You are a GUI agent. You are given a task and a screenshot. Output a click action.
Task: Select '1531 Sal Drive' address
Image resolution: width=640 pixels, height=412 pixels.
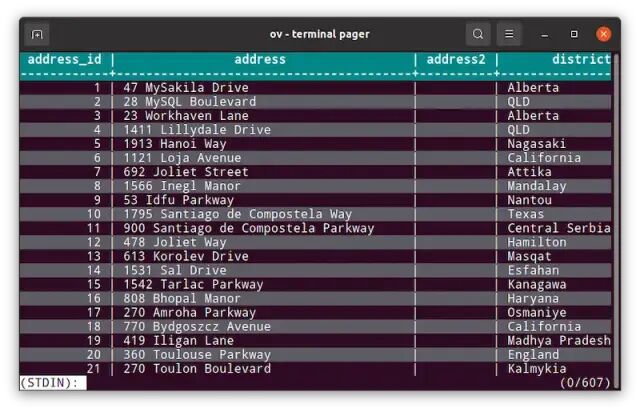click(x=175, y=270)
